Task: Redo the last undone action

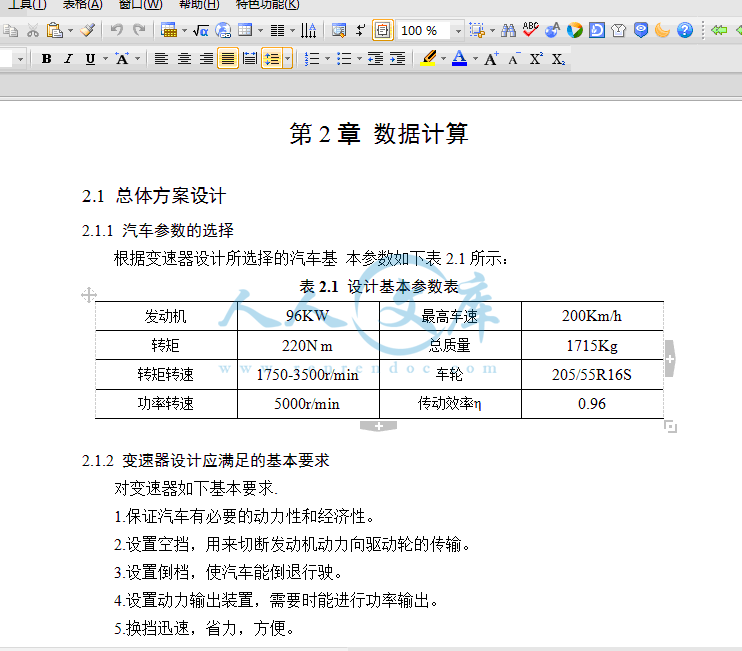Action: point(139,31)
